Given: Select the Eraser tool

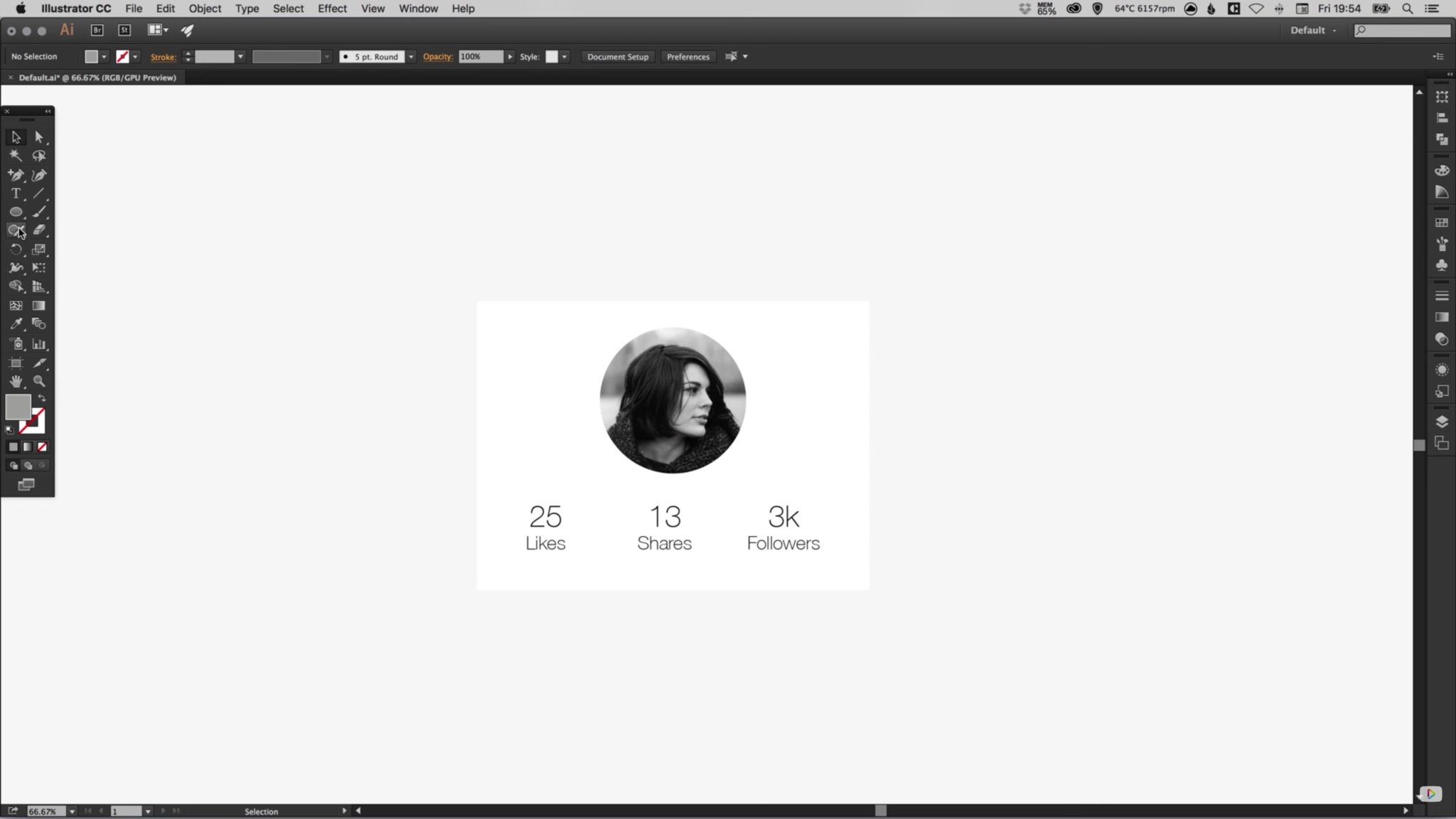Looking at the screenshot, I should 40,230.
